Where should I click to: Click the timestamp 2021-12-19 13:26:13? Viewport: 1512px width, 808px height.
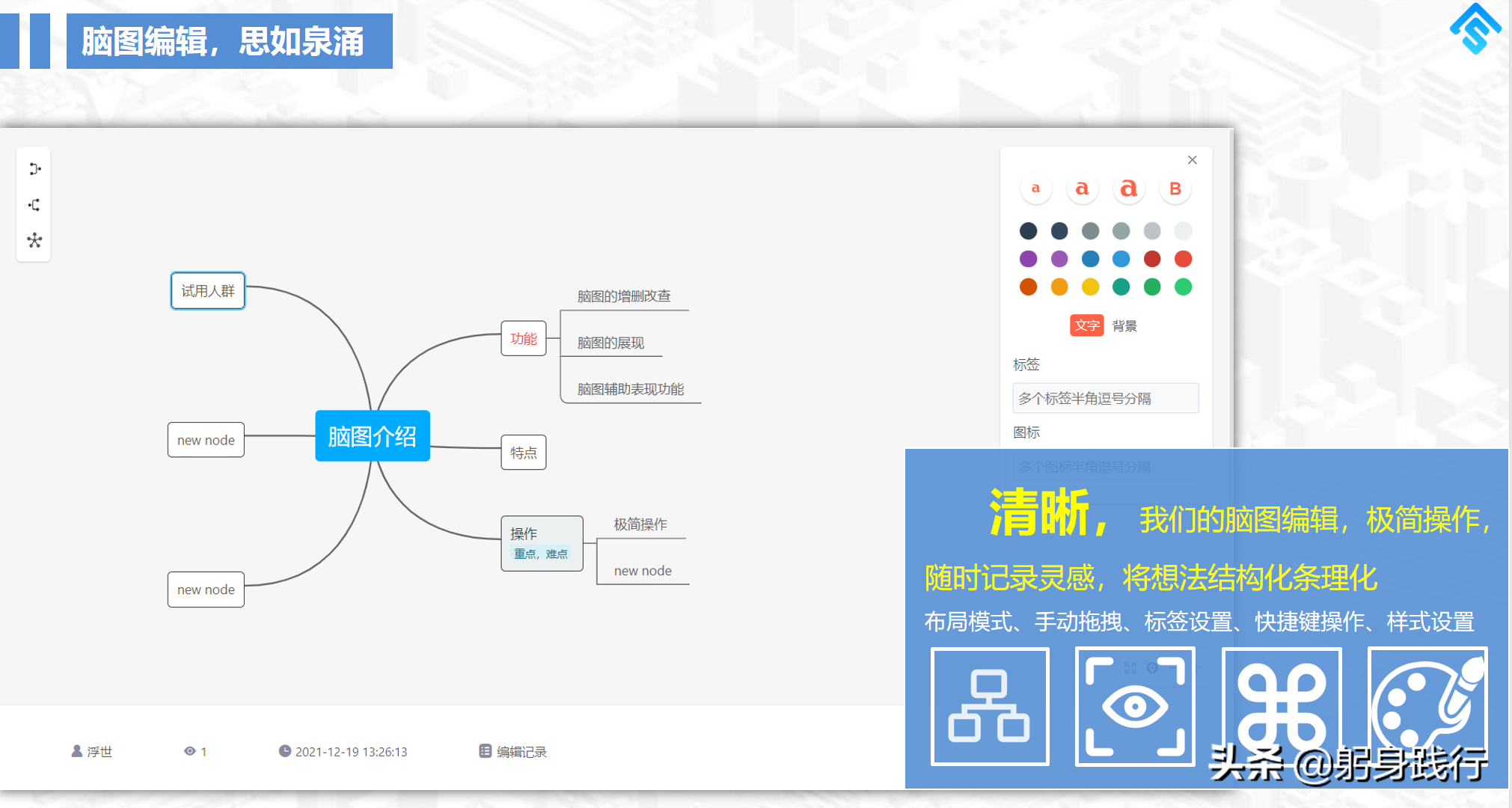351,752
